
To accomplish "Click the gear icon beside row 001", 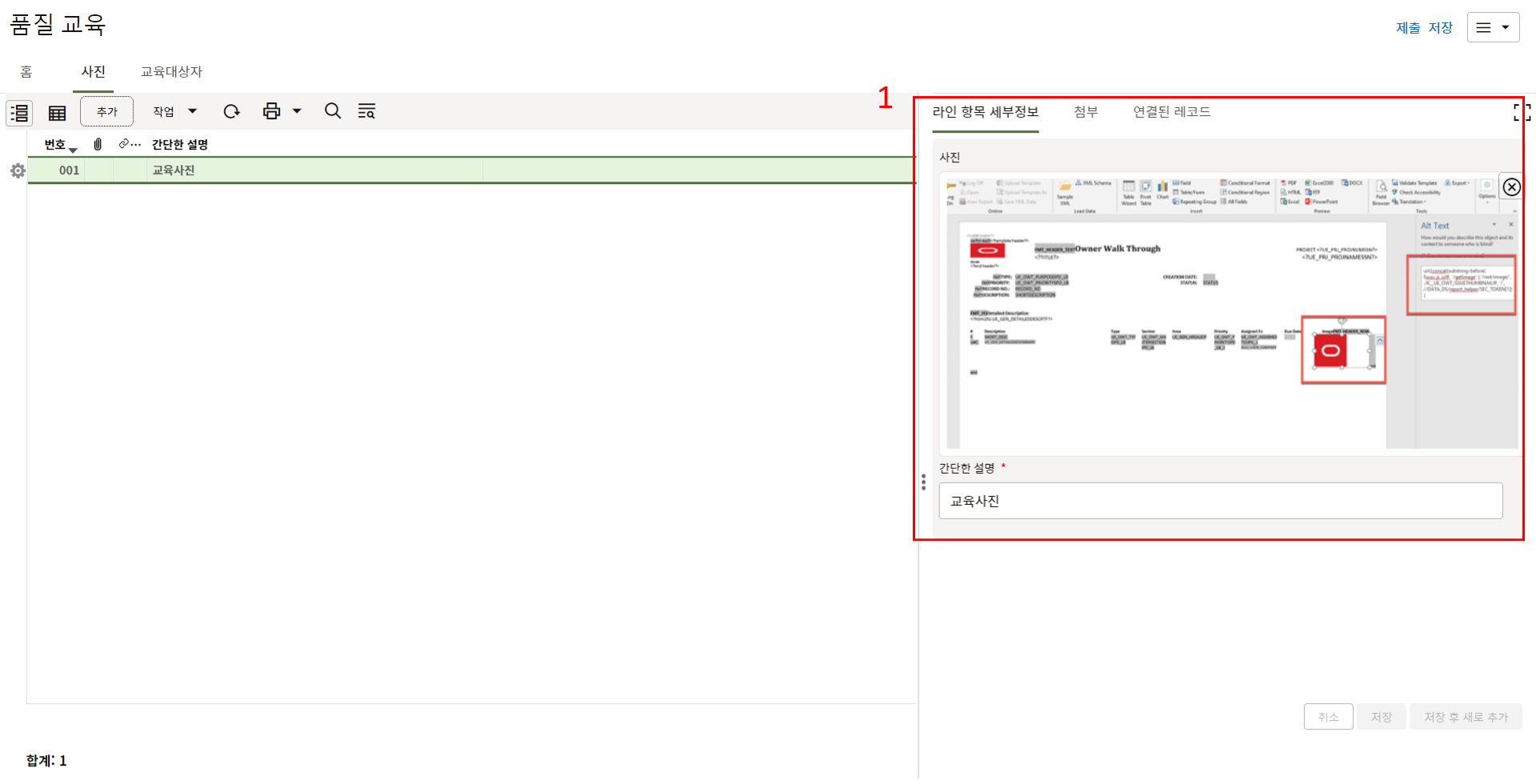I will (x=18, y=170).
